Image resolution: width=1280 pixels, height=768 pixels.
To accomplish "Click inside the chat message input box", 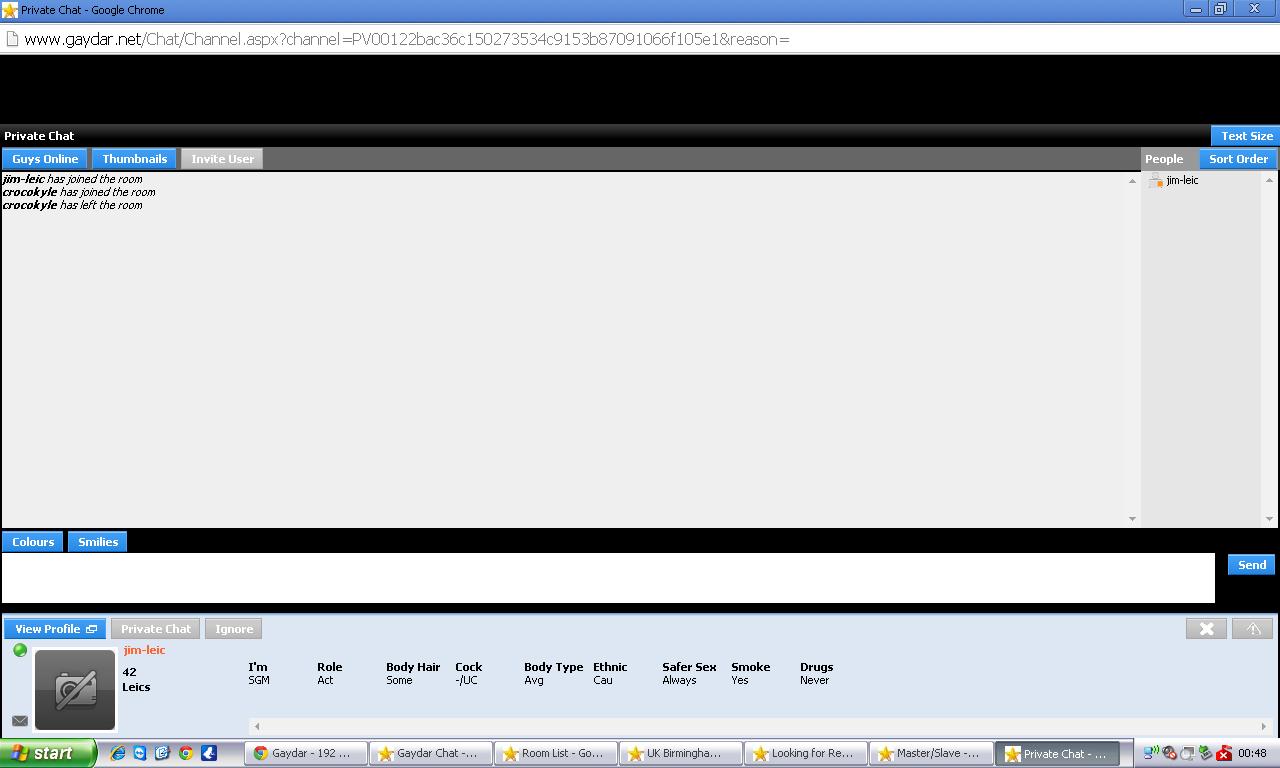I will pos(608,578).
